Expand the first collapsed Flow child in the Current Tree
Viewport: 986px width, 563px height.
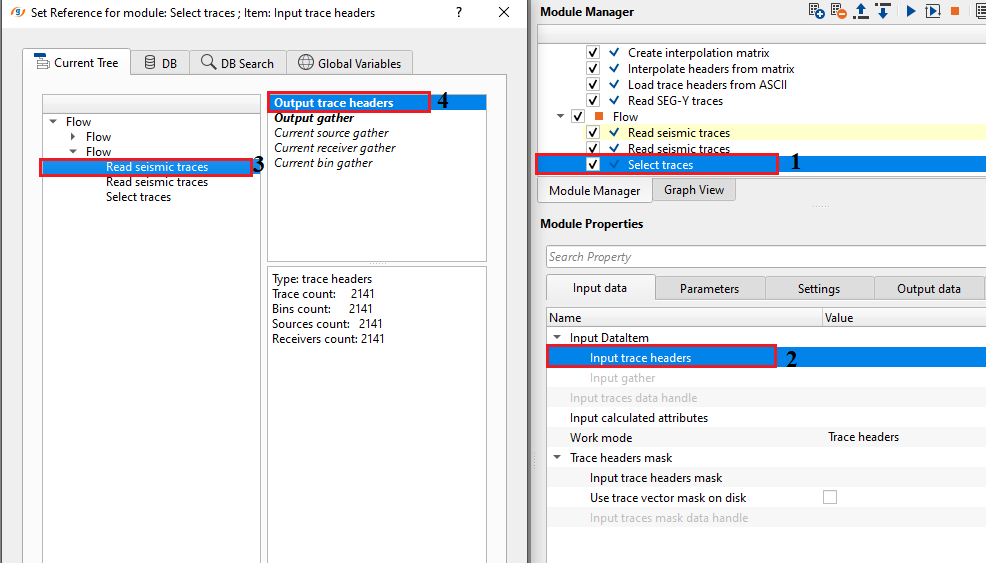point(73,137)
